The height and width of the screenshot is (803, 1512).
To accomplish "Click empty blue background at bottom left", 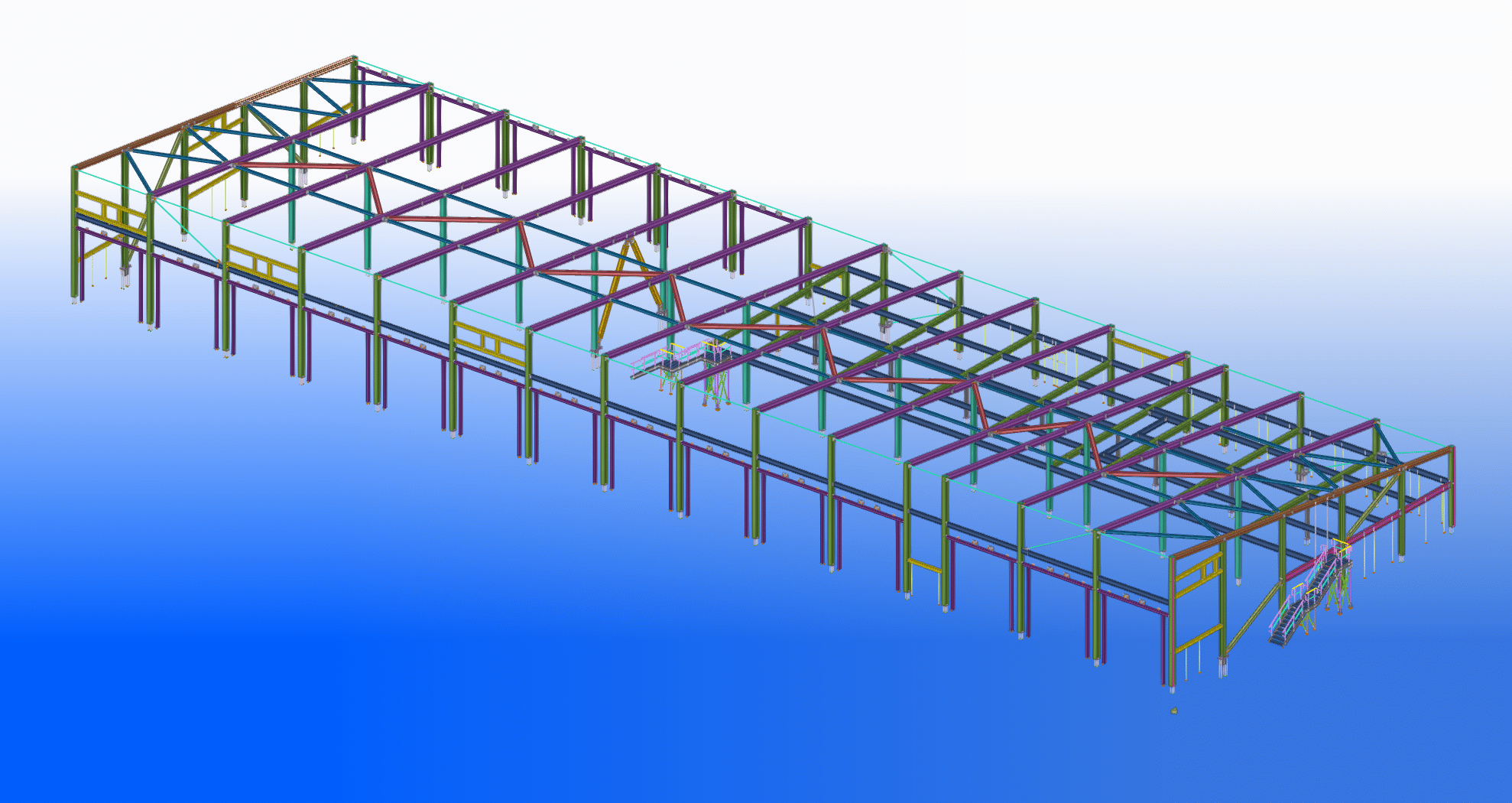I will pyautogui.click(x=153, y=688).
